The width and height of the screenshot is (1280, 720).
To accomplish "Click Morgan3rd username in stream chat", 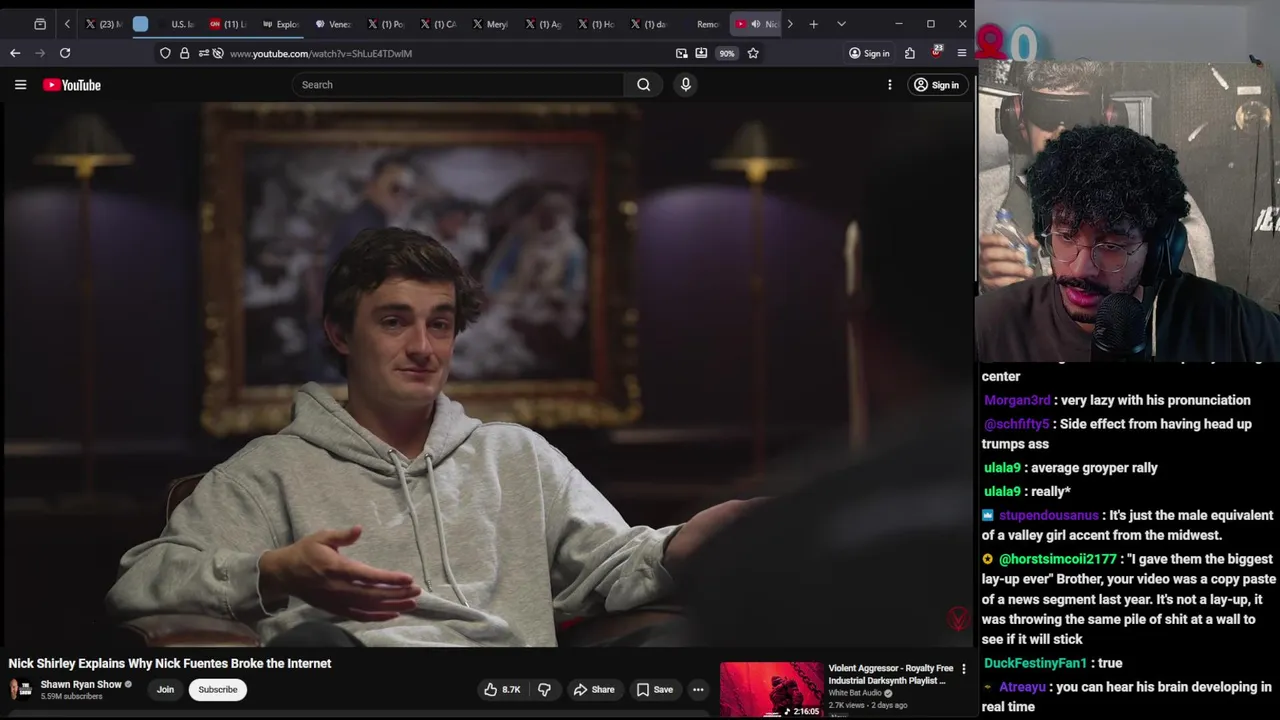I will tap(1017, 400).
